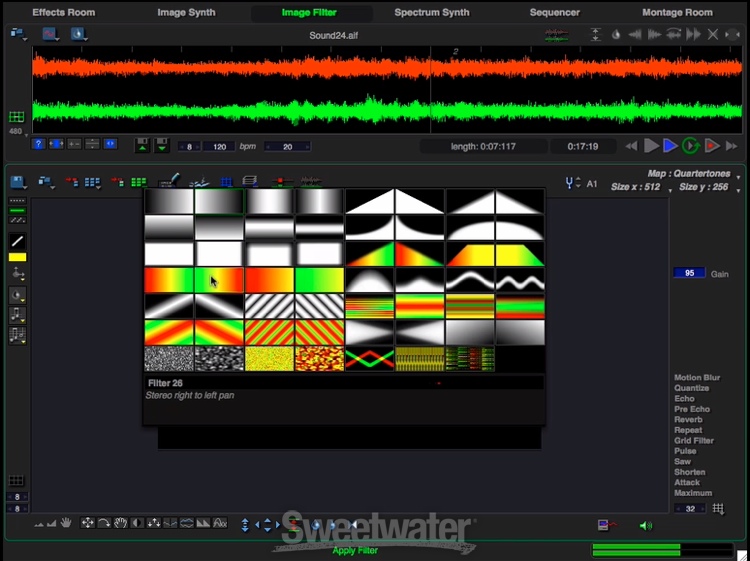Click the zoom plus-minus button
The height and width of the screenshot is (561, 750).
click(x=74, y=144)
